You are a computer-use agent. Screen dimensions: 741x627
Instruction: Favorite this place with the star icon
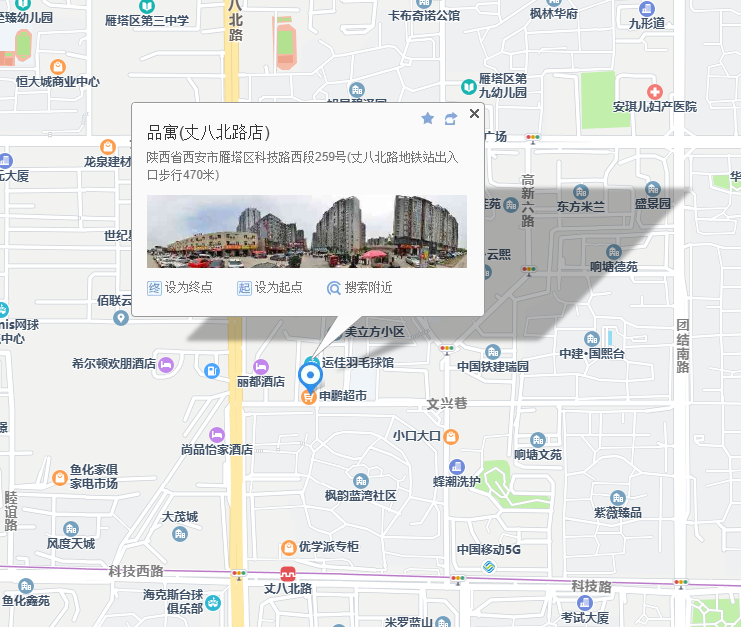pyautogui.click(x=428, y=118)
